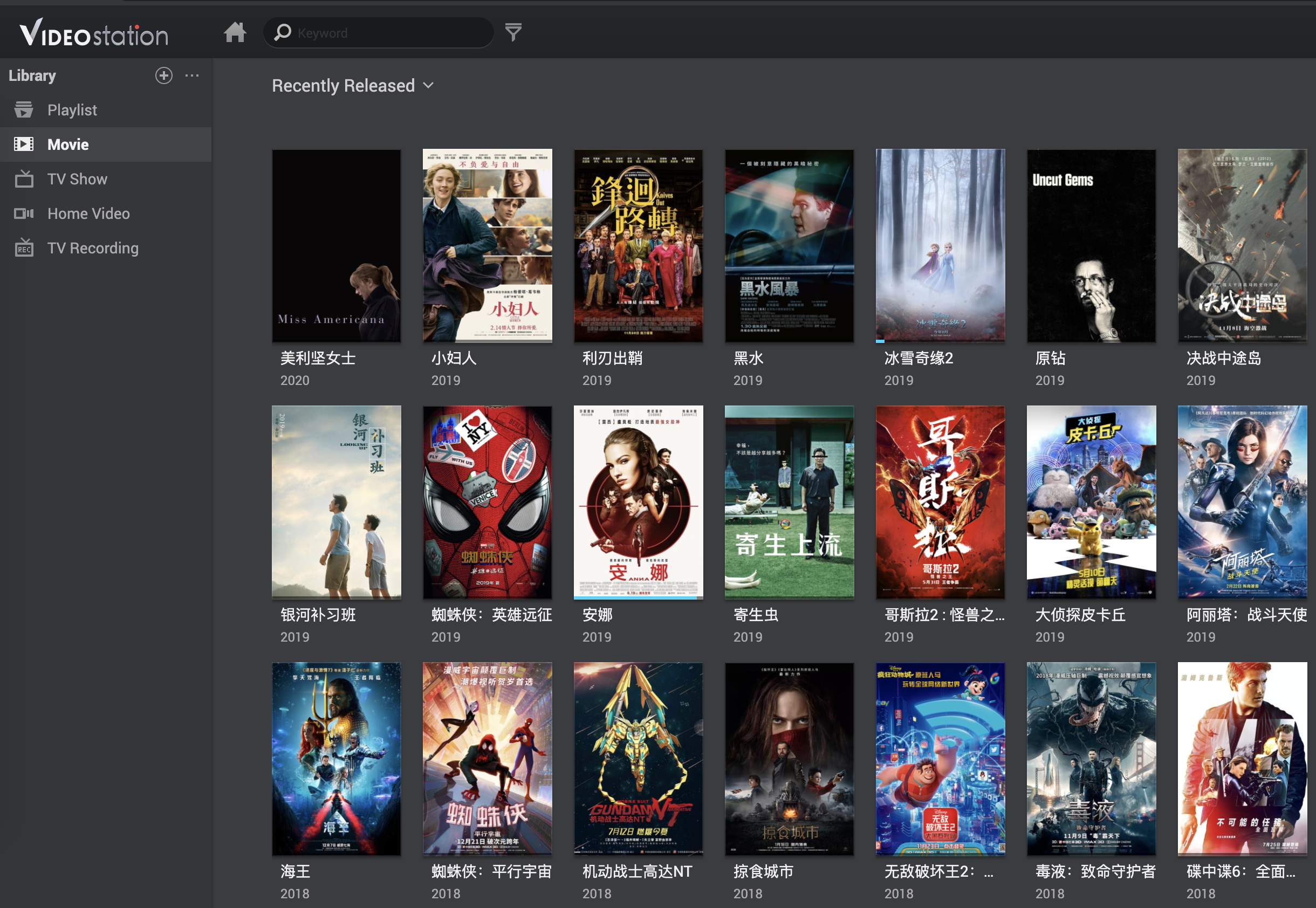This screenshot has width=1316, height=908.
Task: Open the Uncut Gems poster
Action: click(x=1091, y=246)
